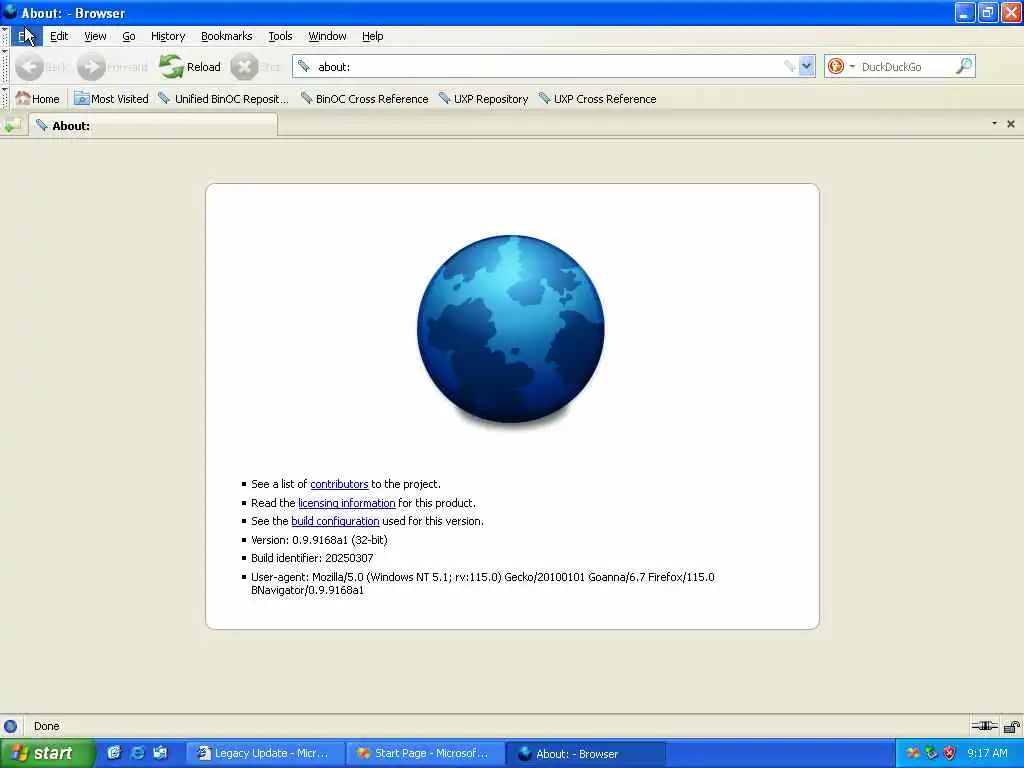This screenshot has height=768, width=1024.
Task: Minimize the Browser window
Action: coord(965,12)
